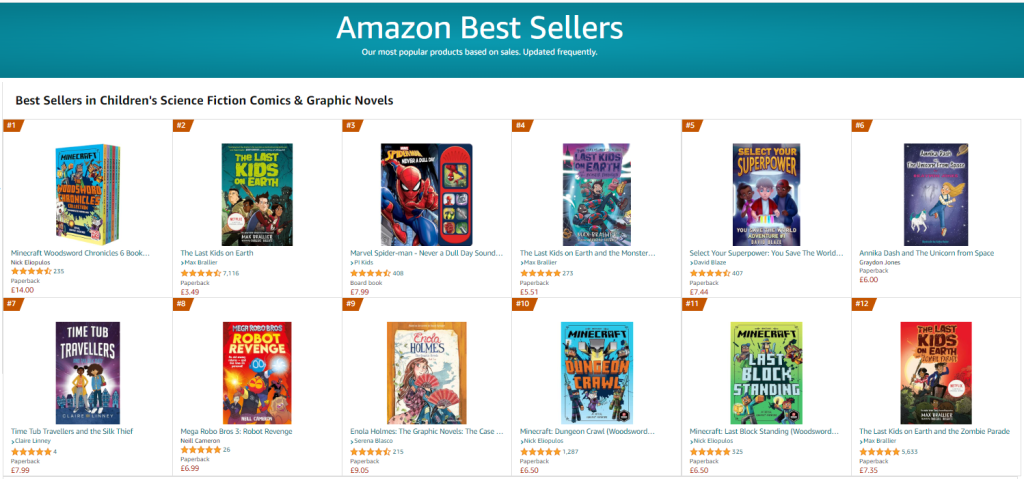Image resolution: width=1024 pixels, height=479 pixels.
Task: Open the Annika Dash book cover
Action: (935, 194)
